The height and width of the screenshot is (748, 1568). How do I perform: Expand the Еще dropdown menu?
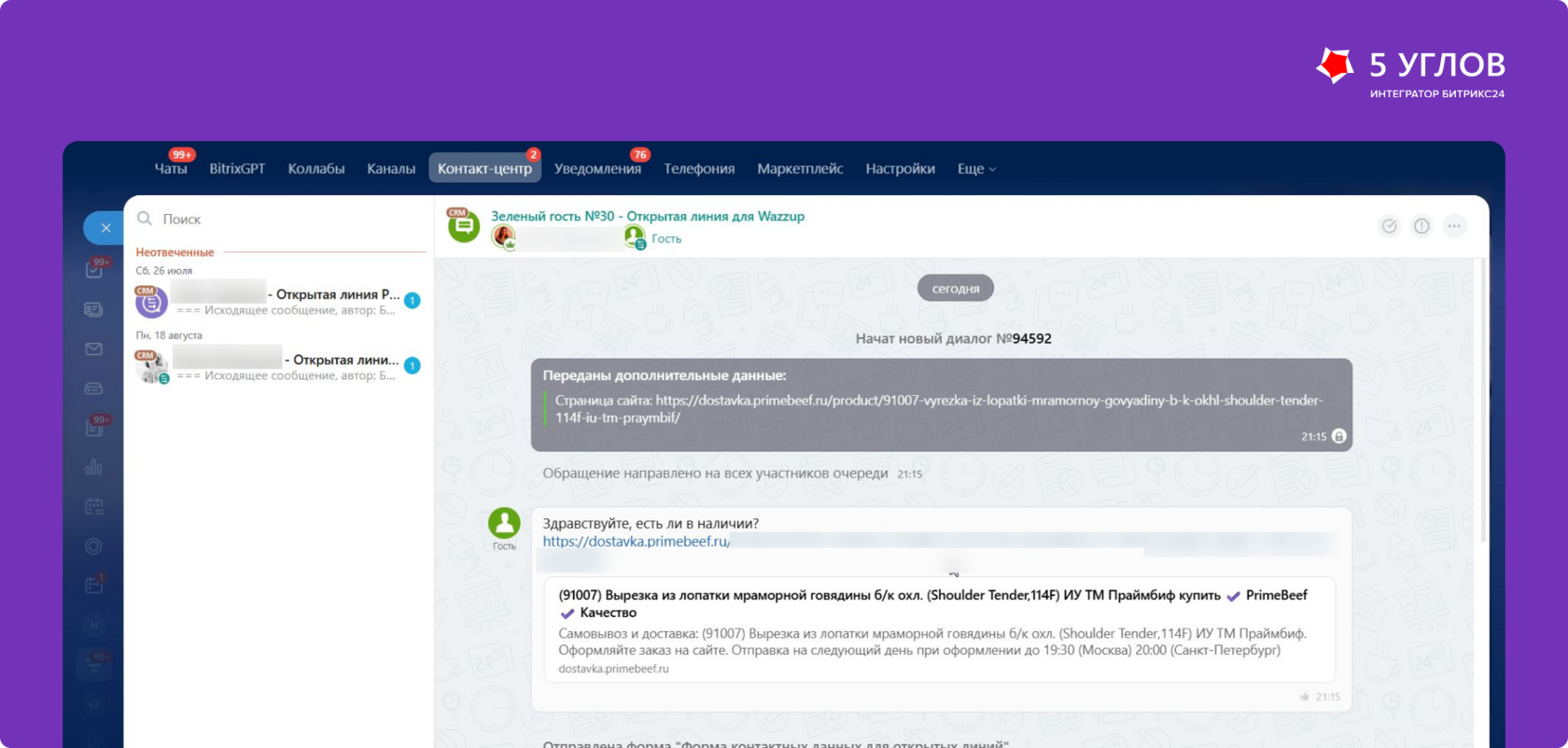pyautogui.click(x=976, y=169)
